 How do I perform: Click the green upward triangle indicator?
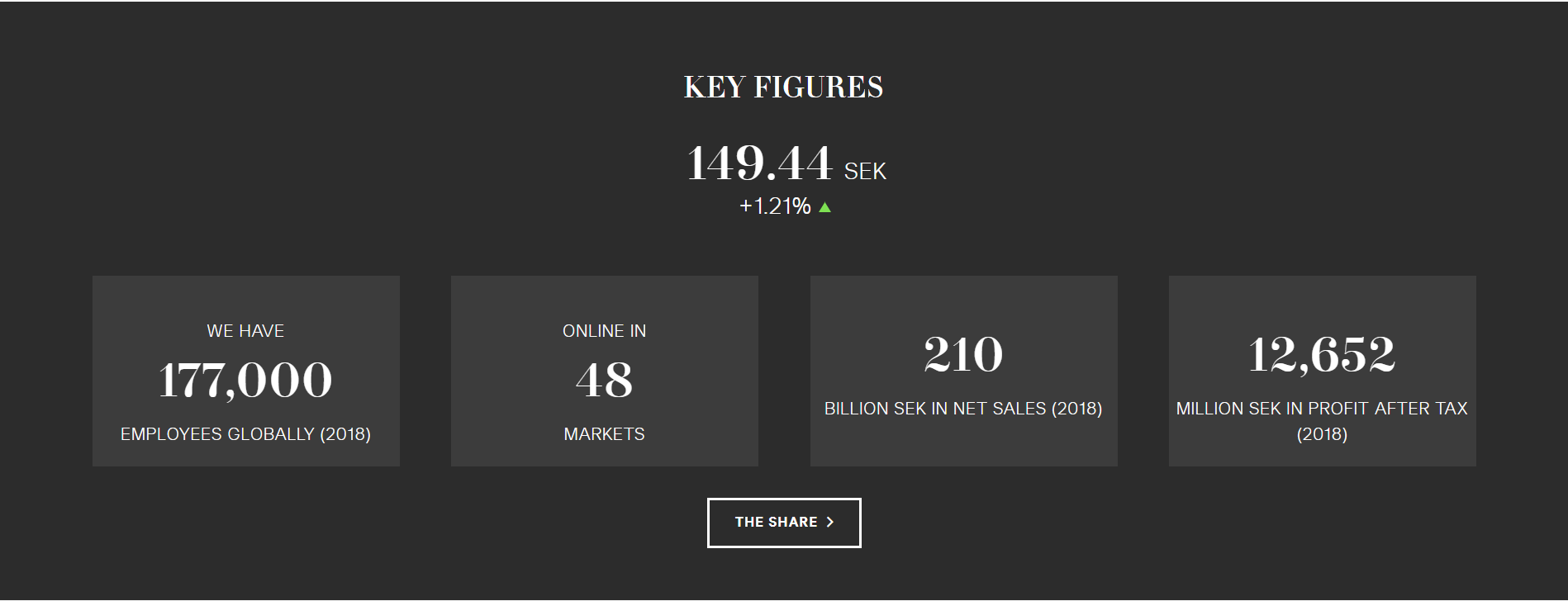tap(824, 207)
